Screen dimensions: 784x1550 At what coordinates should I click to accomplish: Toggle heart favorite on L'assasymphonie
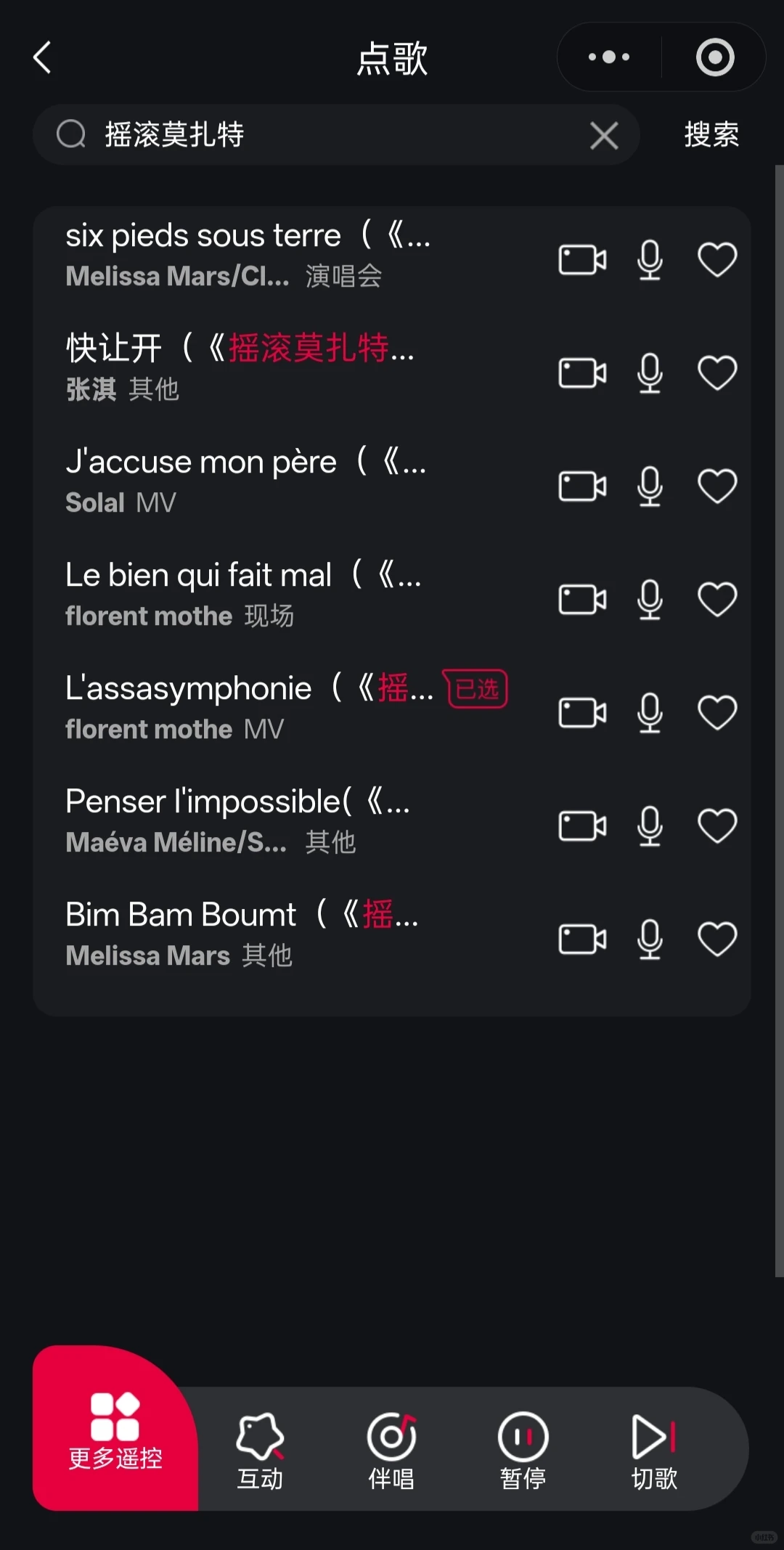717,712
